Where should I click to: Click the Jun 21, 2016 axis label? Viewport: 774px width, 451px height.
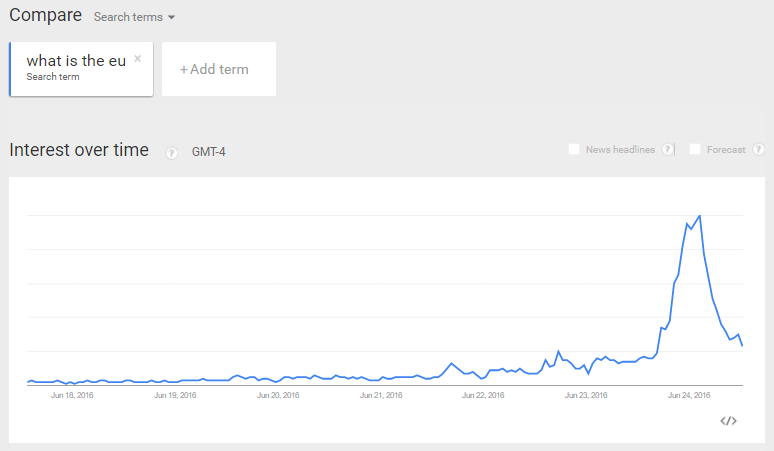pos(381,395)
